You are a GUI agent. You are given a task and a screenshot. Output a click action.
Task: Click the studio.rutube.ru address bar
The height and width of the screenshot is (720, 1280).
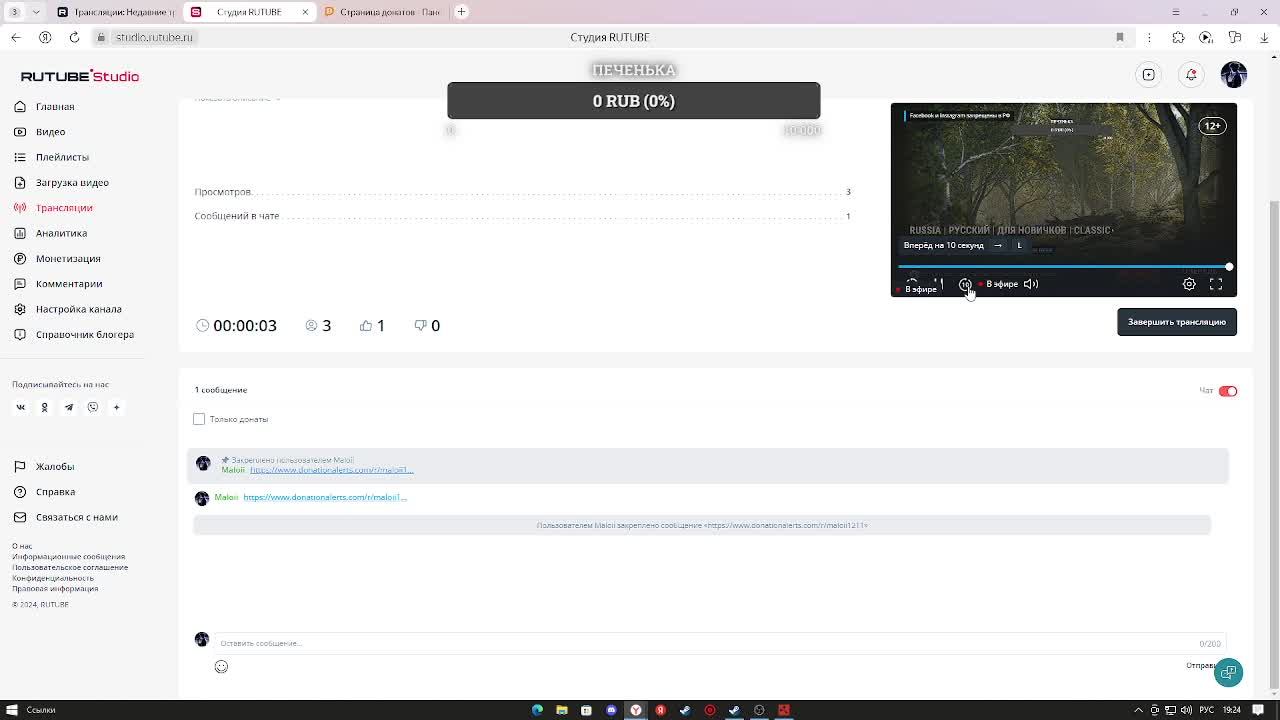tap(153, 37)
